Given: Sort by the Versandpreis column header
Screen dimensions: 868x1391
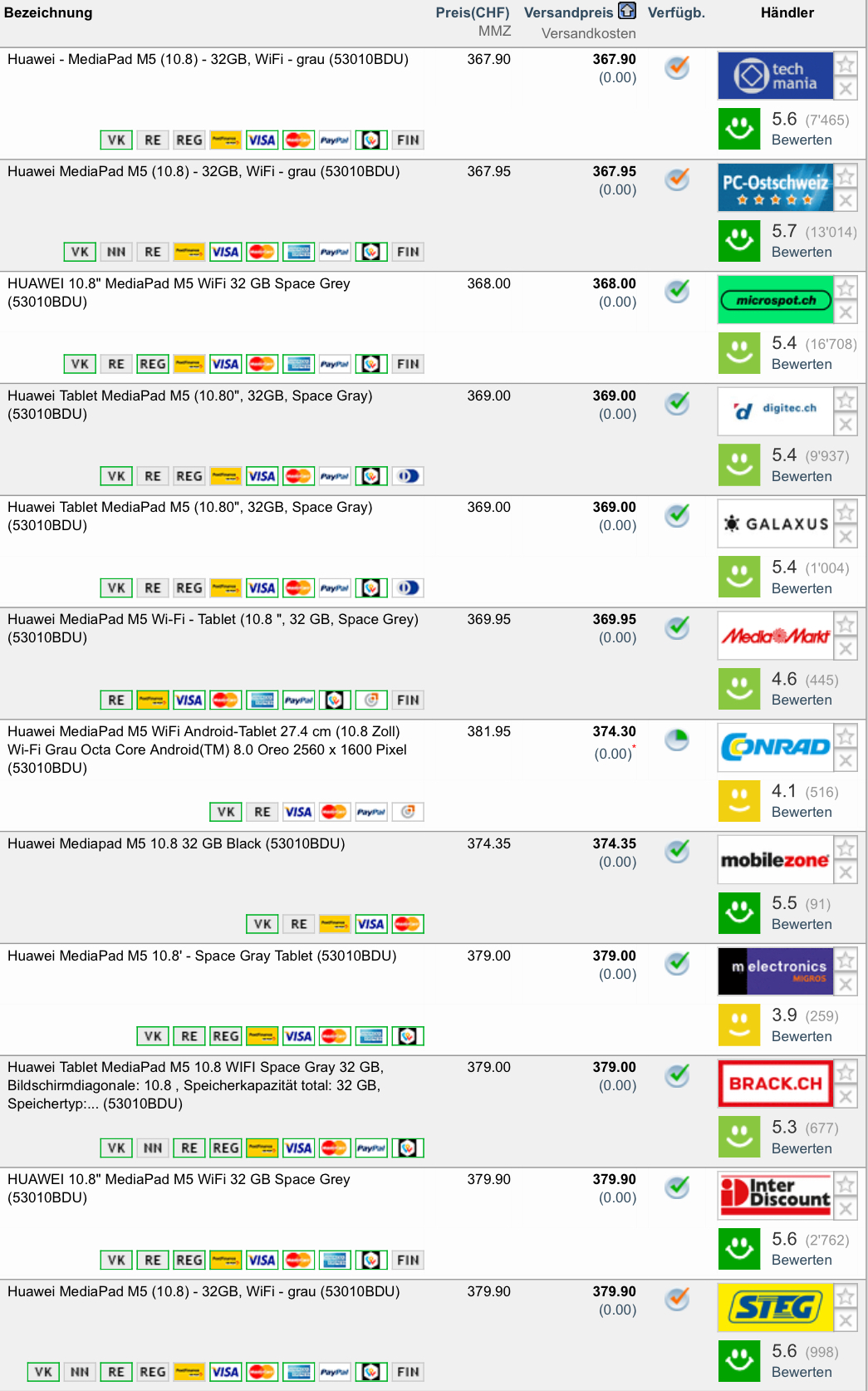Looking at the screenshot, I should click(568, 12).
